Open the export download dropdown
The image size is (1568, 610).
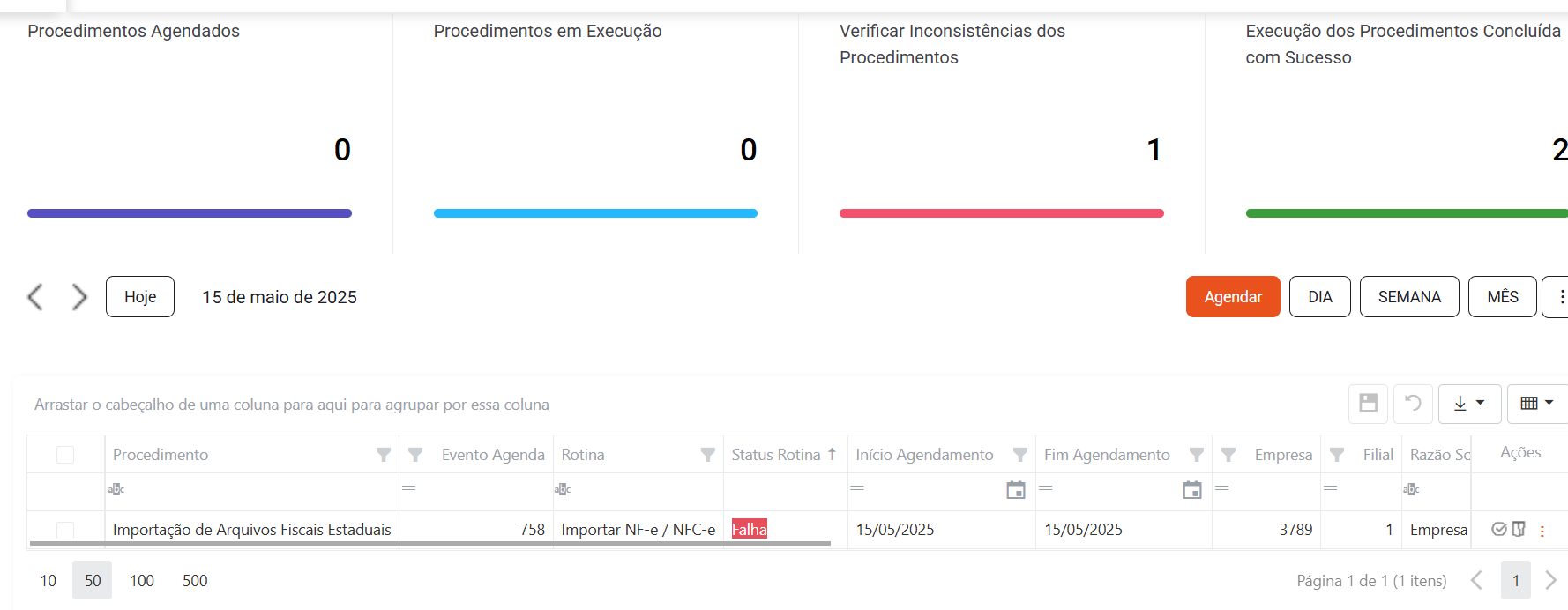(1469, 403)
